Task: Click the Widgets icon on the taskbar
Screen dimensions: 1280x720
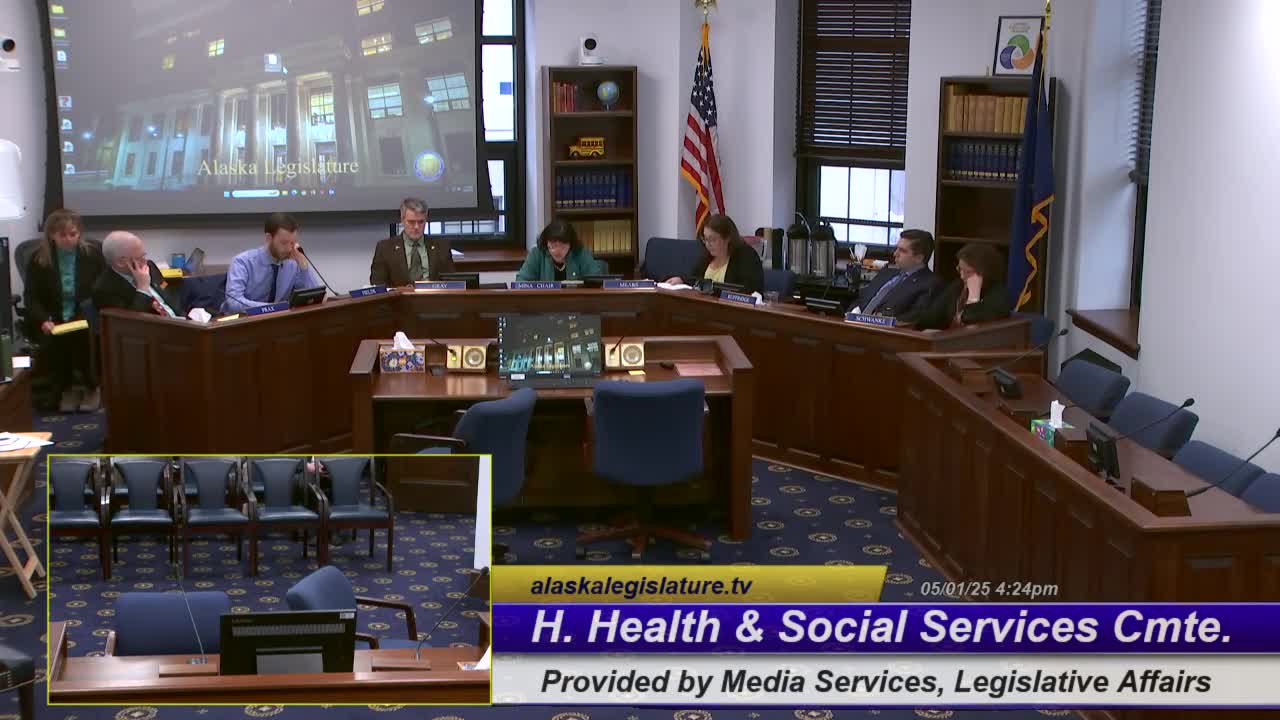Action: tap(312, 191)
